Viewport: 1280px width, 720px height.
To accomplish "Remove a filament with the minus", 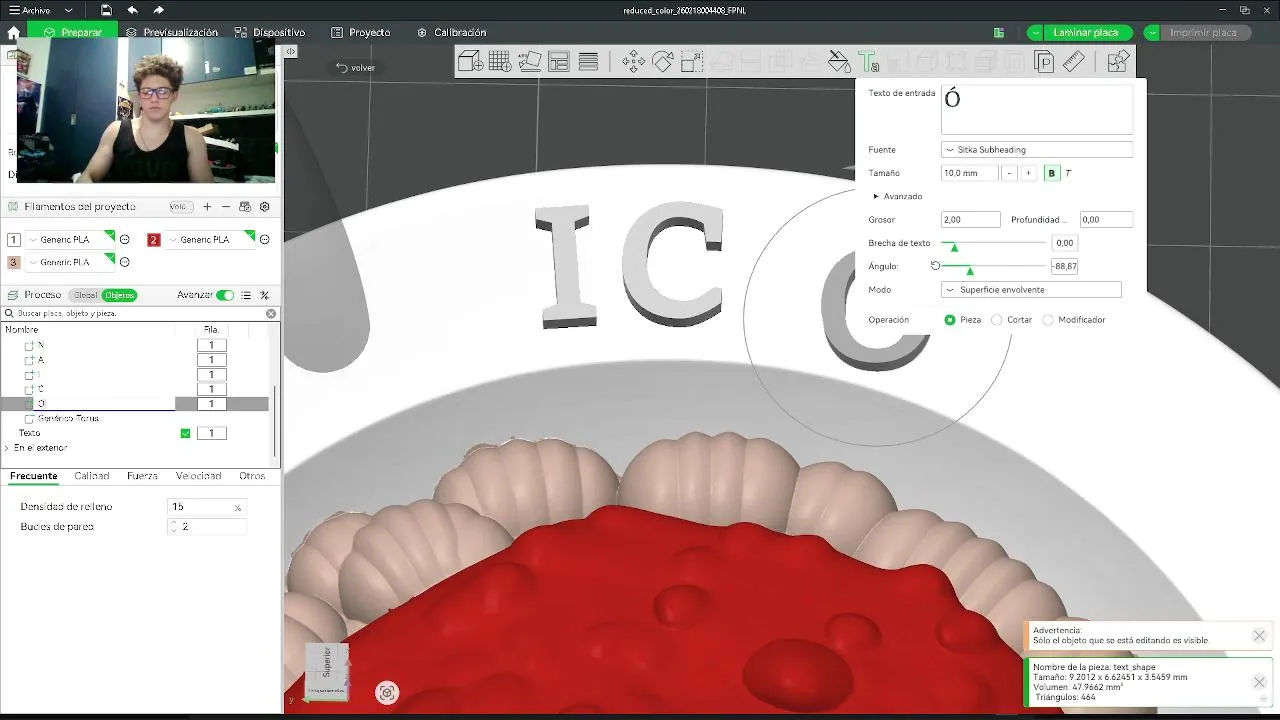I will (226, 207).
